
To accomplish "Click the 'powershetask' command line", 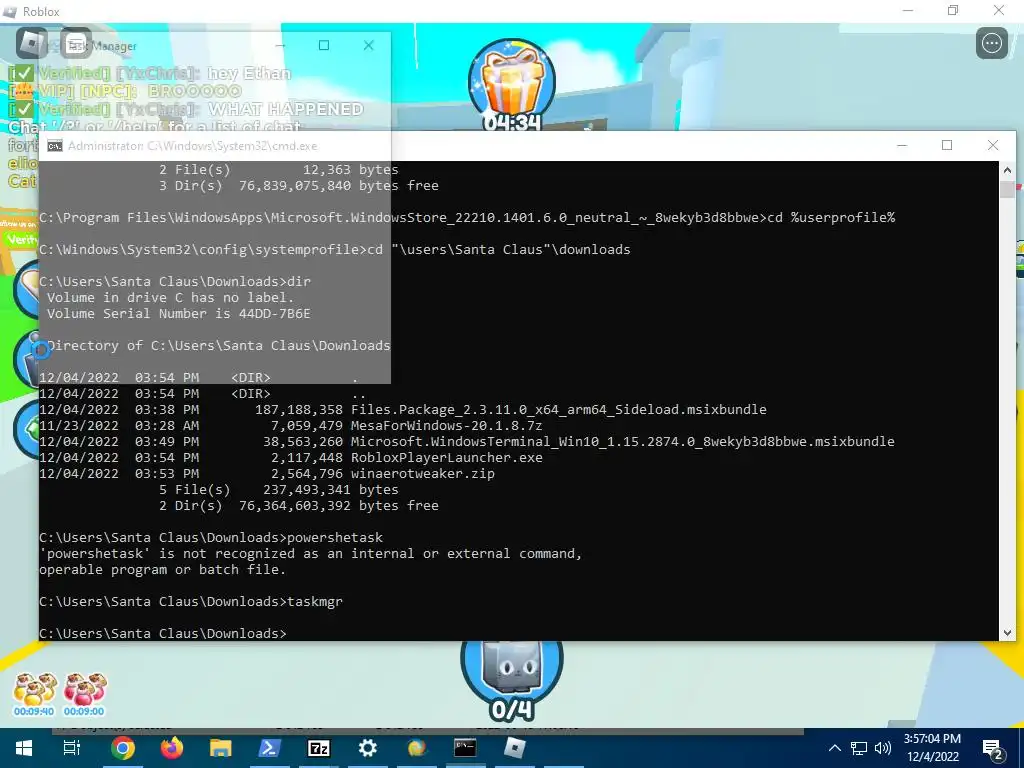I will (211, 537).
